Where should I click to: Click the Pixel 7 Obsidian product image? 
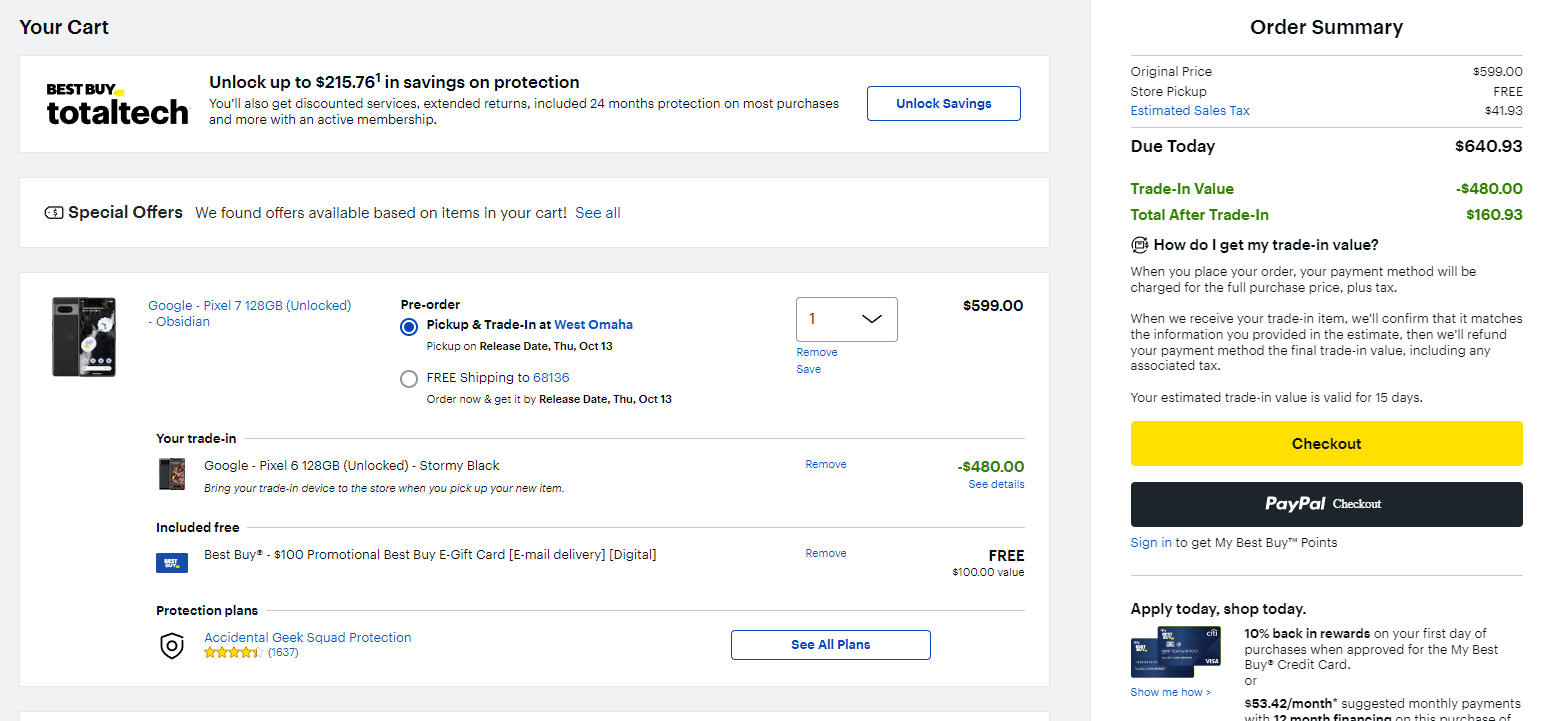tap(84, 336)
